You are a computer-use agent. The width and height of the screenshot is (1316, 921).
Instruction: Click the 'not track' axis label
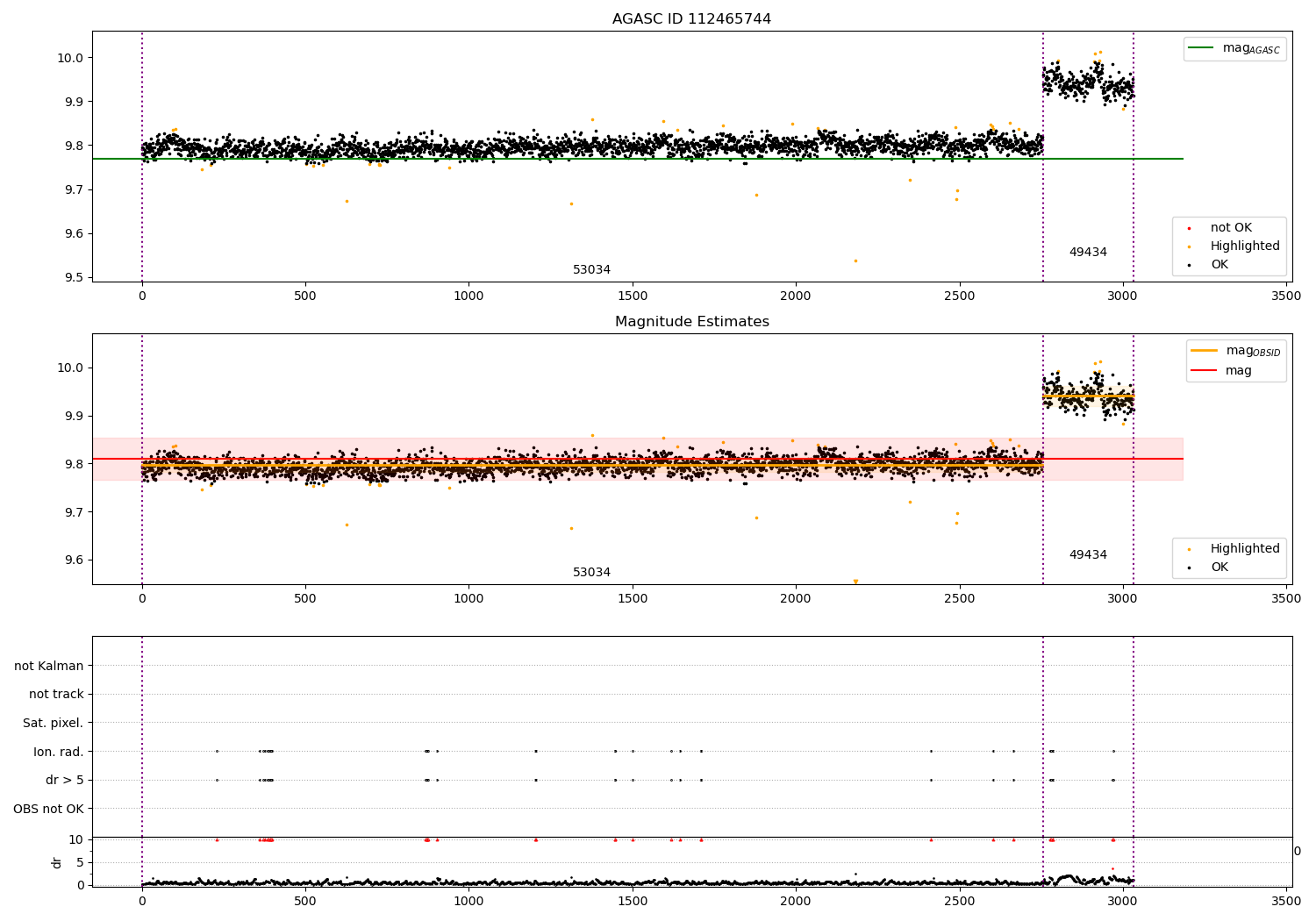pyautogui.click(x=56, y=695)
